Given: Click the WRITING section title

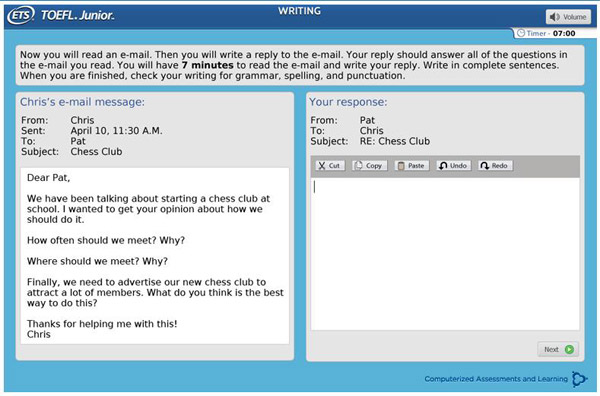Looking at the screenshot, I should 300,11.
